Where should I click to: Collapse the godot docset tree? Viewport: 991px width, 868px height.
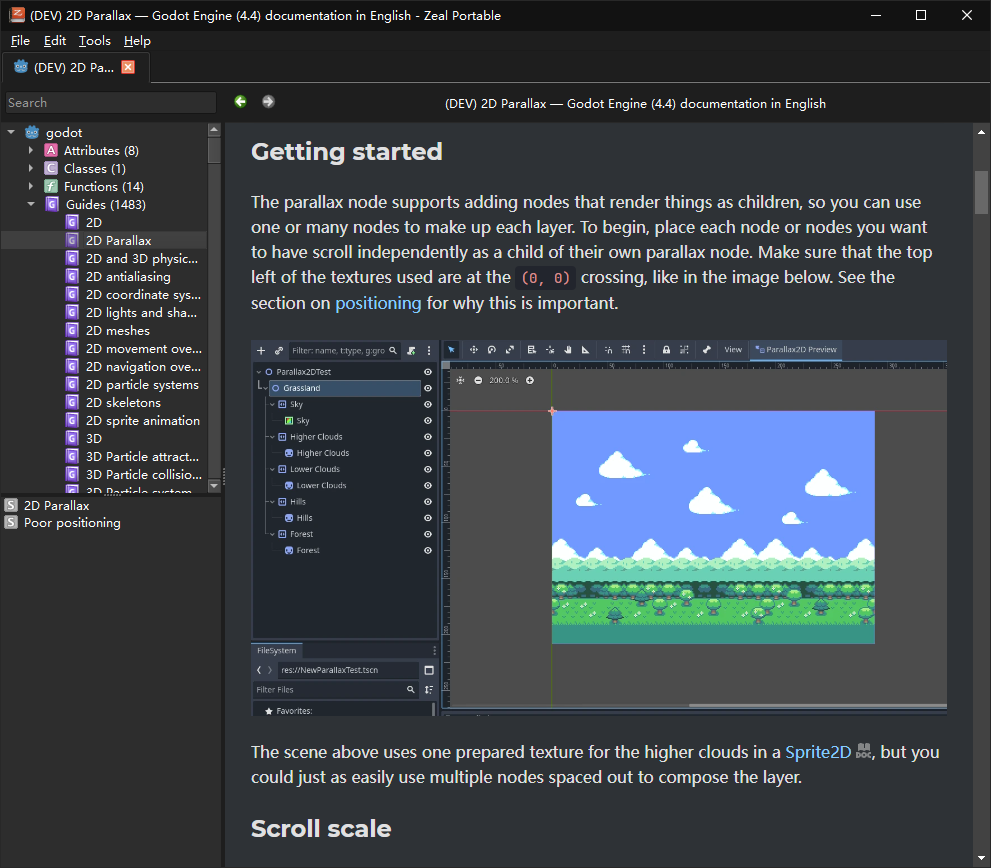tap(11, 132)
